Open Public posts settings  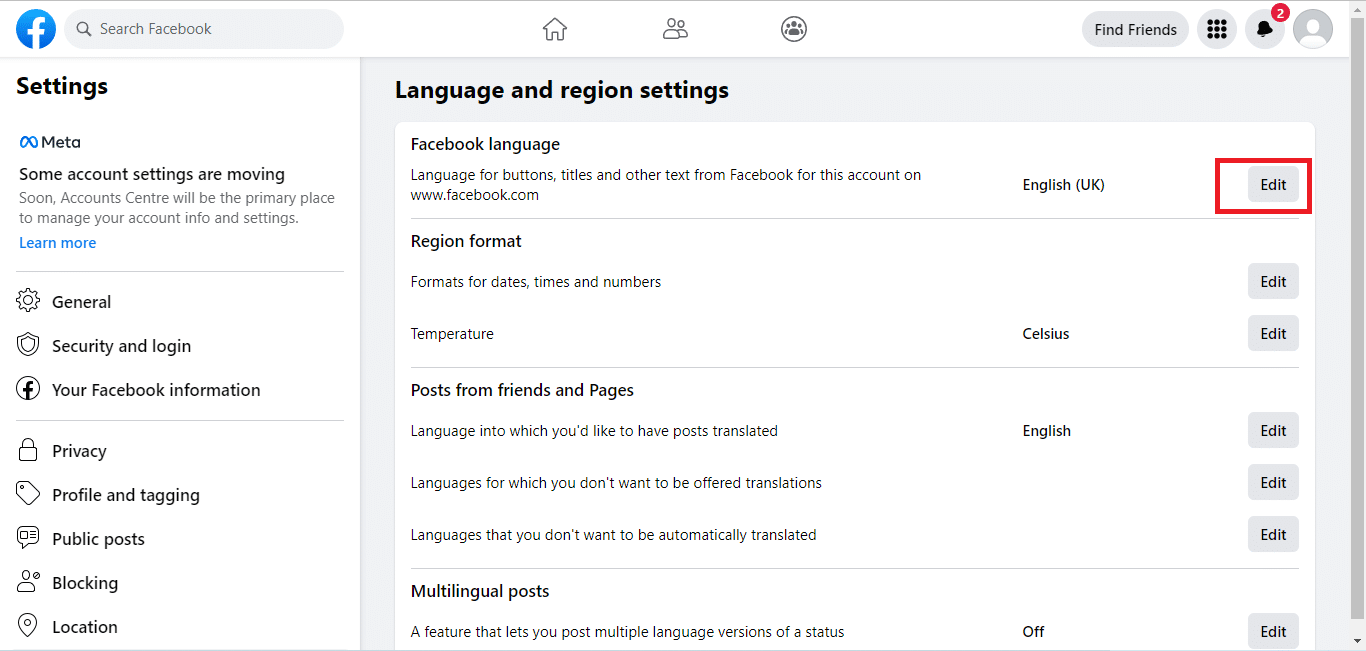point(180,539)
